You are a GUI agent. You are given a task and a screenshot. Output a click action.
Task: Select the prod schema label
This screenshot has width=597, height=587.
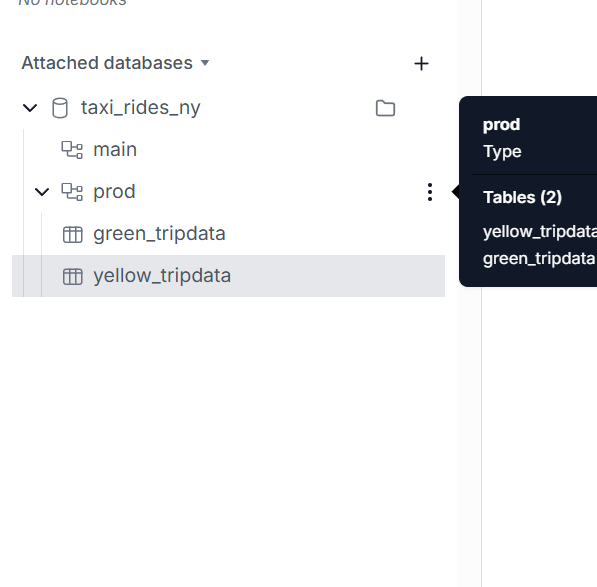click(x=114, y=192)
